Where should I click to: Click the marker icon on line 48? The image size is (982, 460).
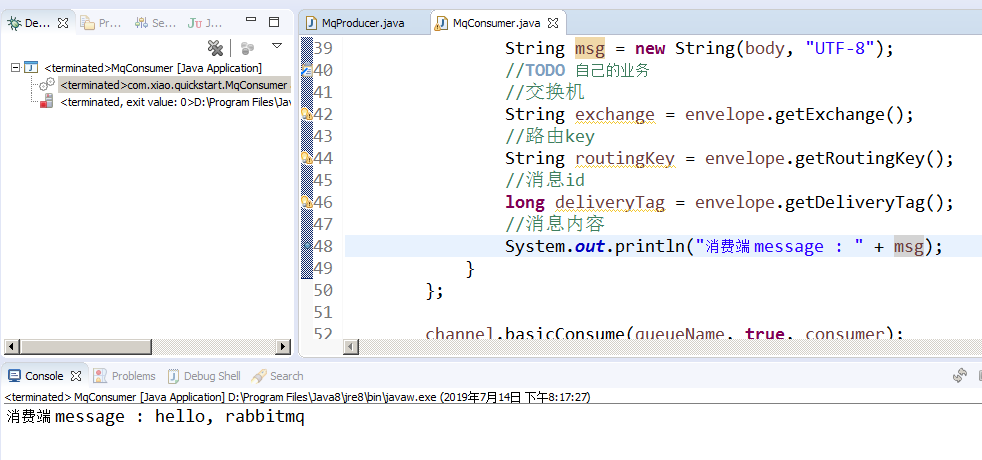tap(307, 246)
